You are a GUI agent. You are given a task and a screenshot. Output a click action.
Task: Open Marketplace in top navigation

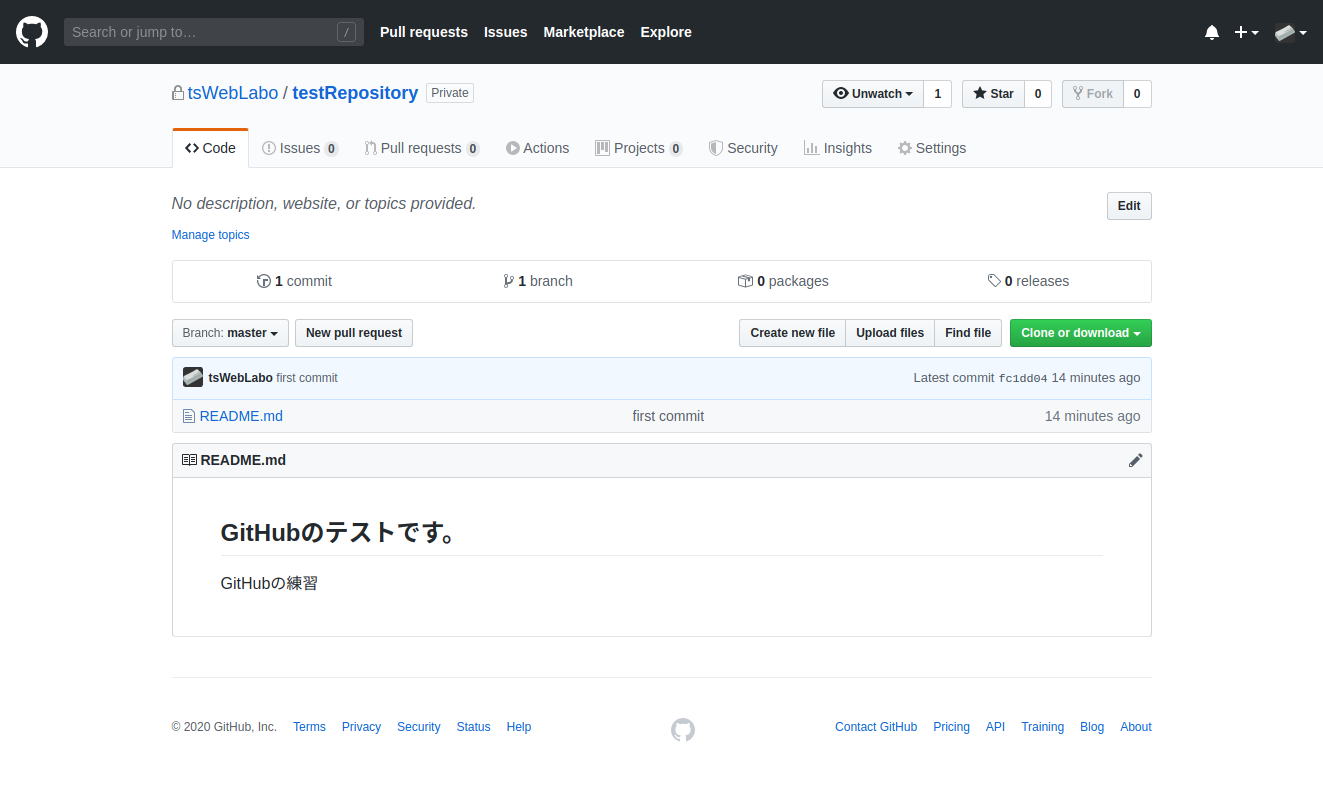coord(584,32)
